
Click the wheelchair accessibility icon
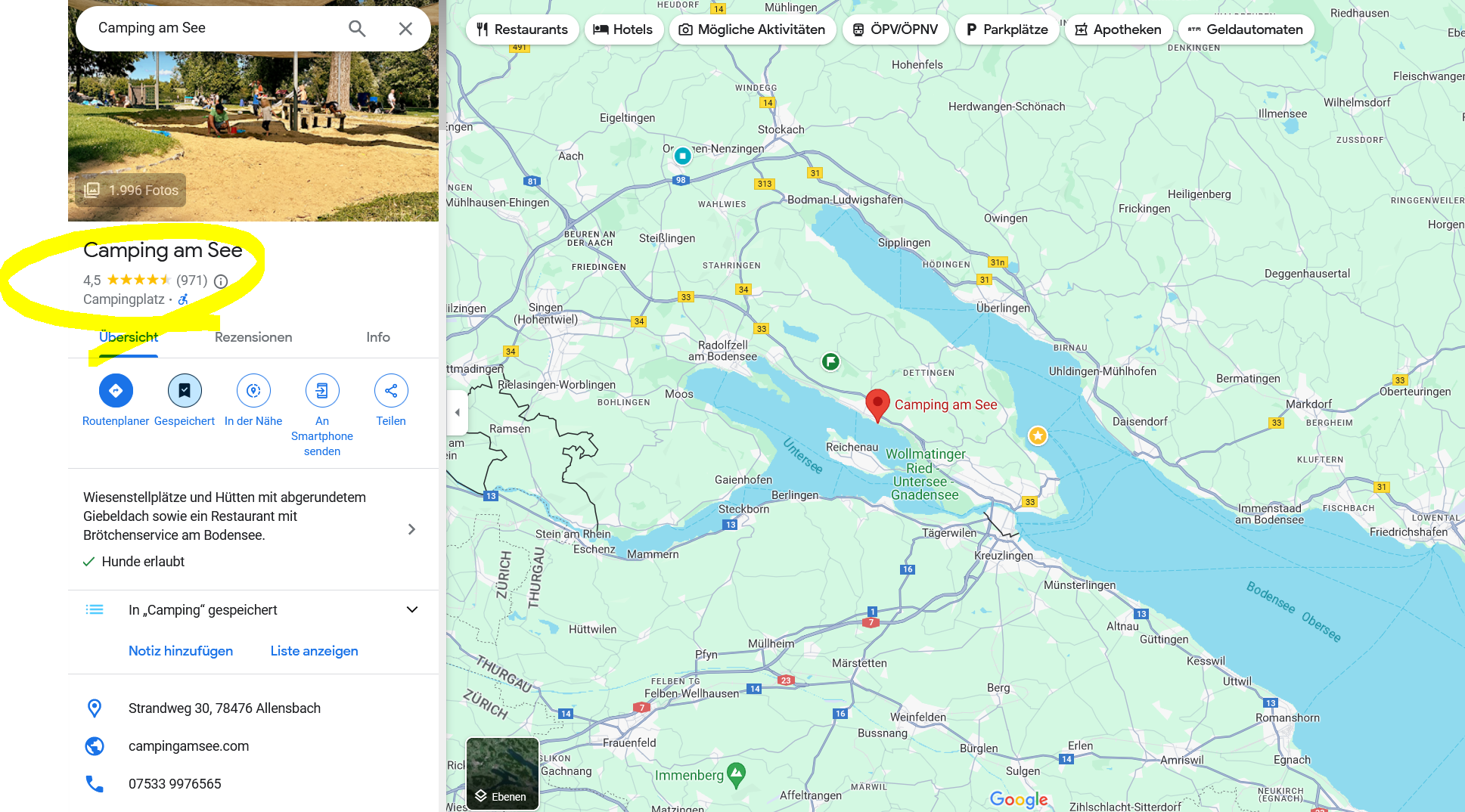coord(184,299)
